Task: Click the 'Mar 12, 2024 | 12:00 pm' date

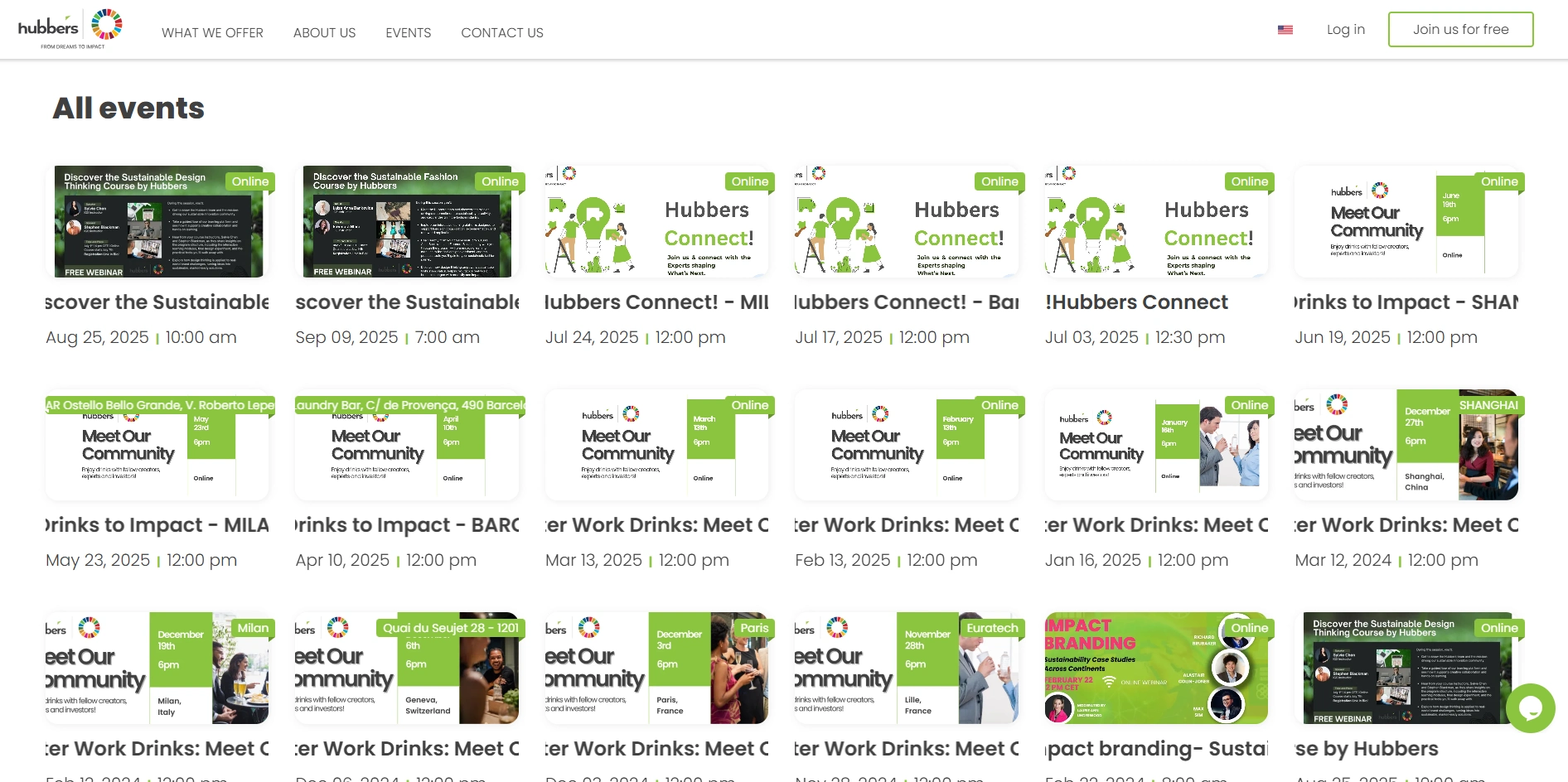Action: tap(1387, 560)
